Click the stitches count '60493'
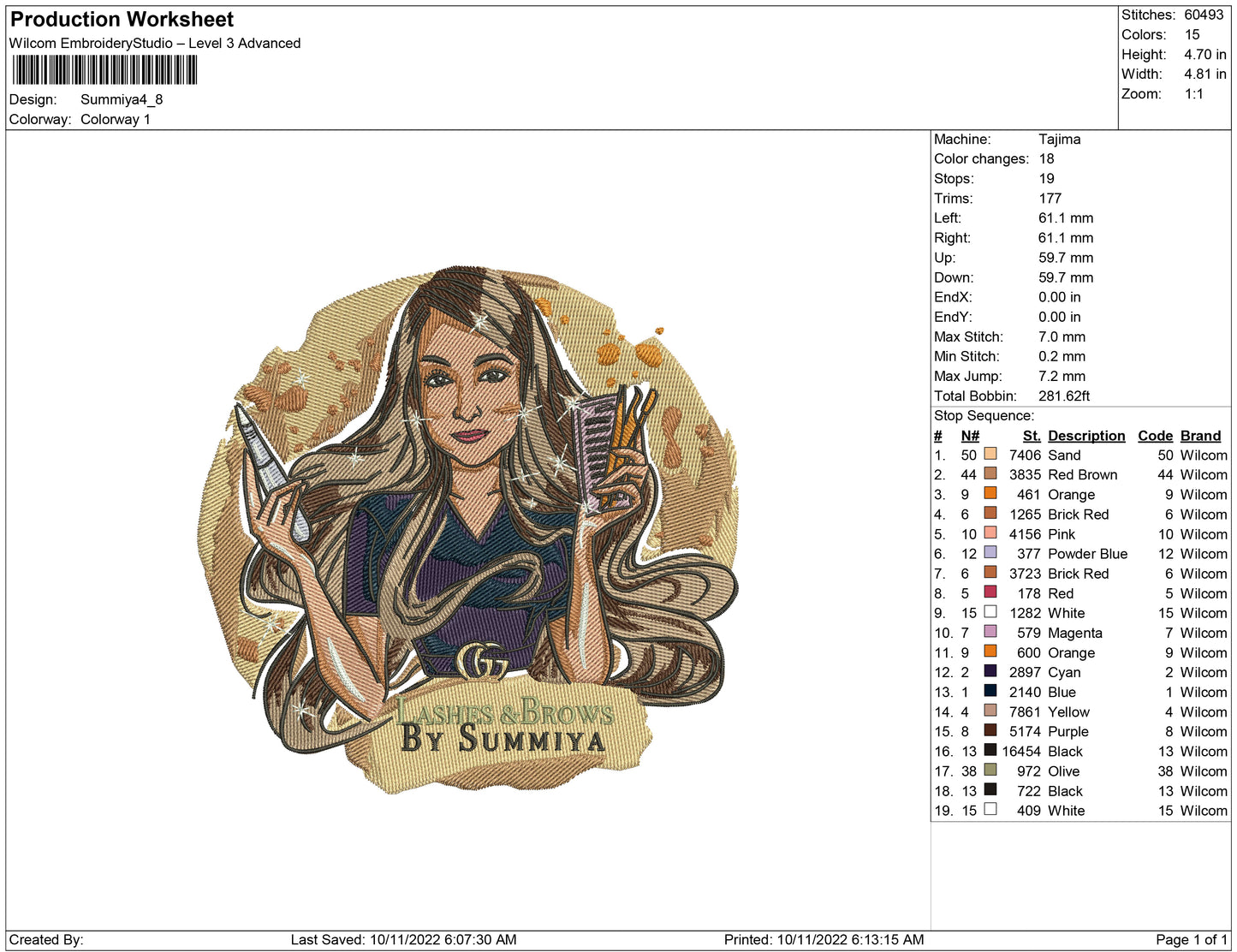The width and height of the screenshot is (1237, 952). [1204, 15]
